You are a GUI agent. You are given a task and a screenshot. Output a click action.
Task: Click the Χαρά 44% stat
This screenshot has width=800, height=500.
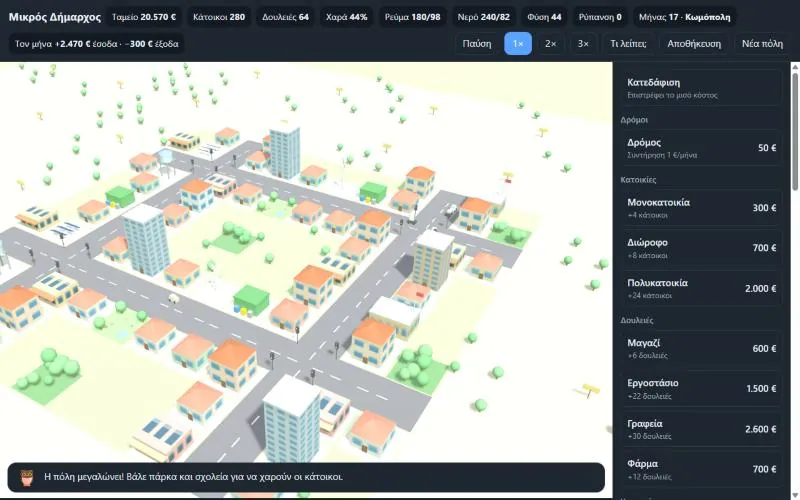tap(346, 17)
